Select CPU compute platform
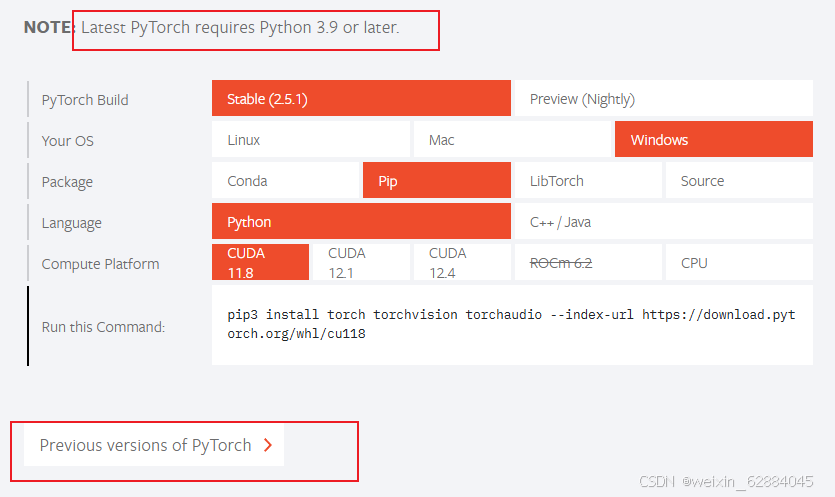 (x=739, y=263)
